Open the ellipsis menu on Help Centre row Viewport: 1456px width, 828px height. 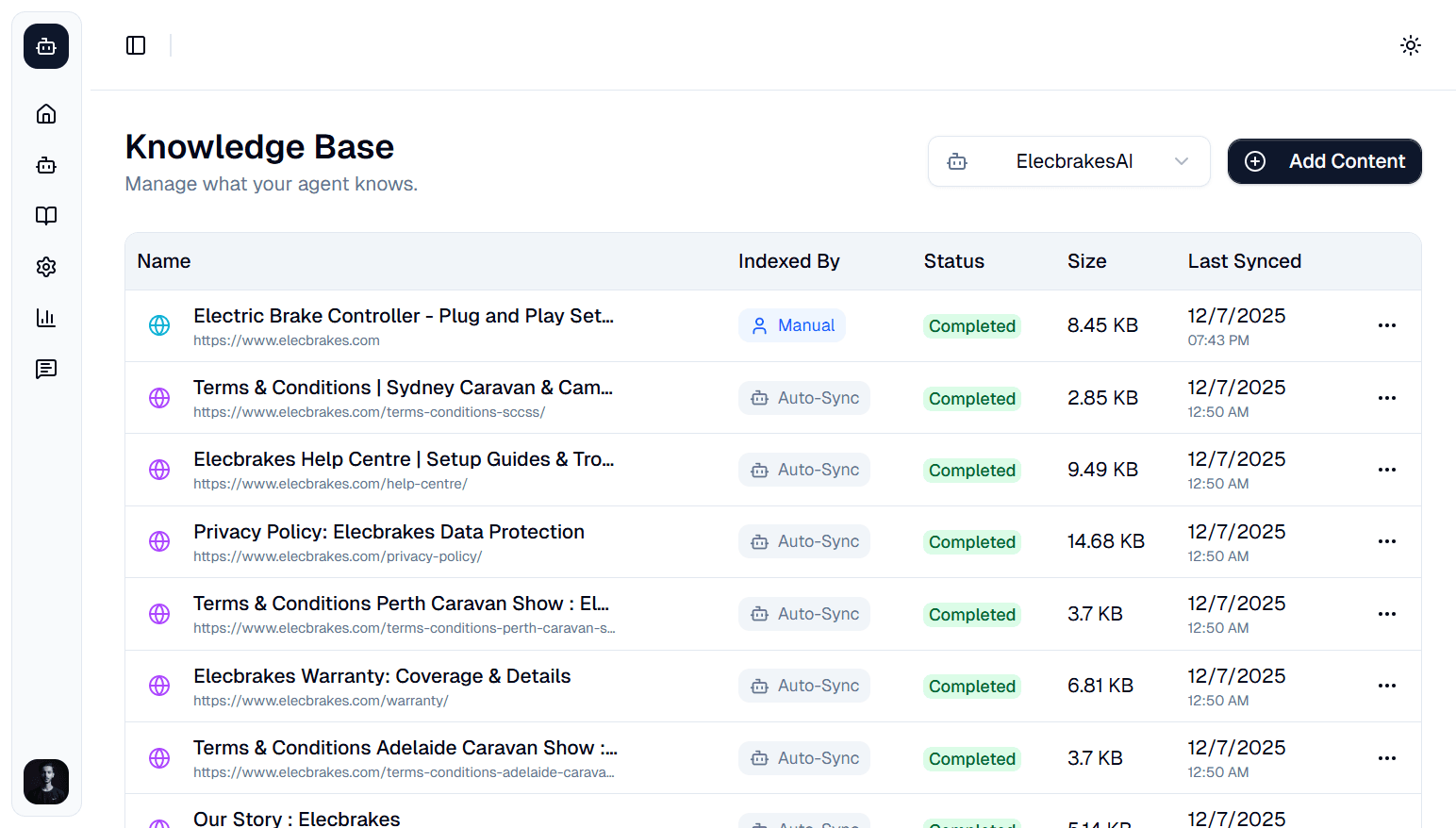pos(1386,469)
